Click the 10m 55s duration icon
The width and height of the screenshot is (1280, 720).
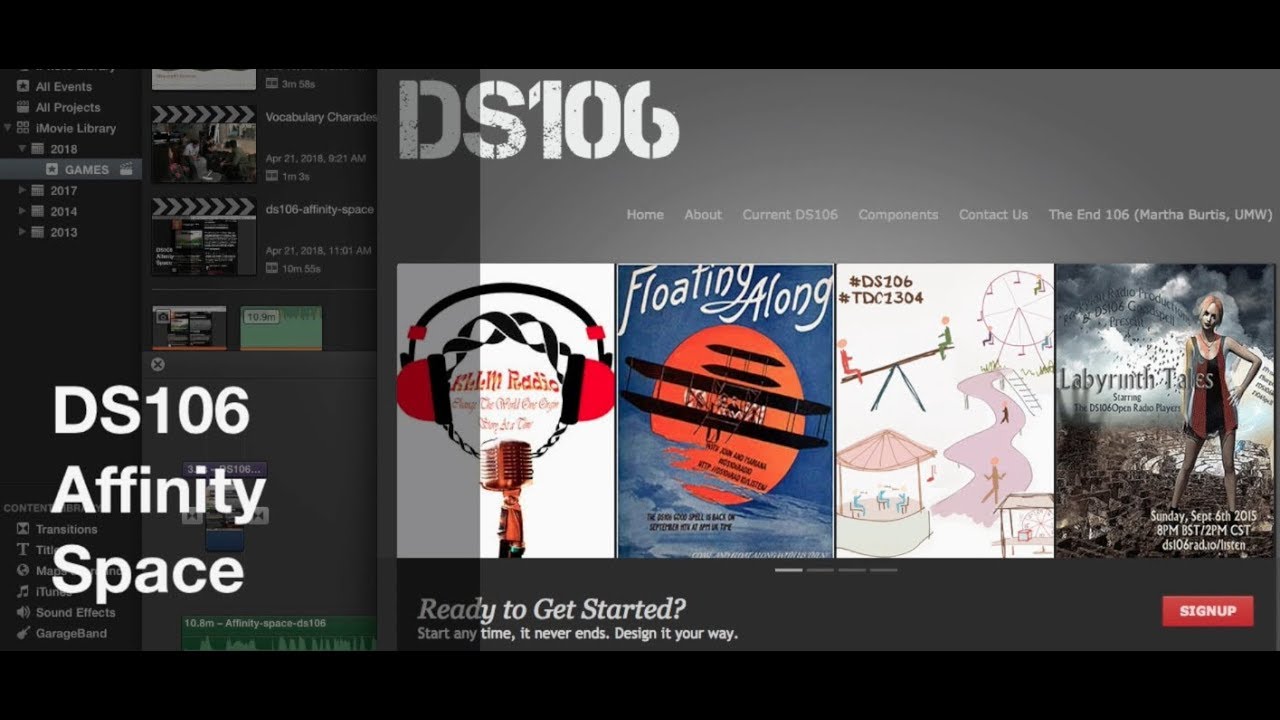coord(271,269)
